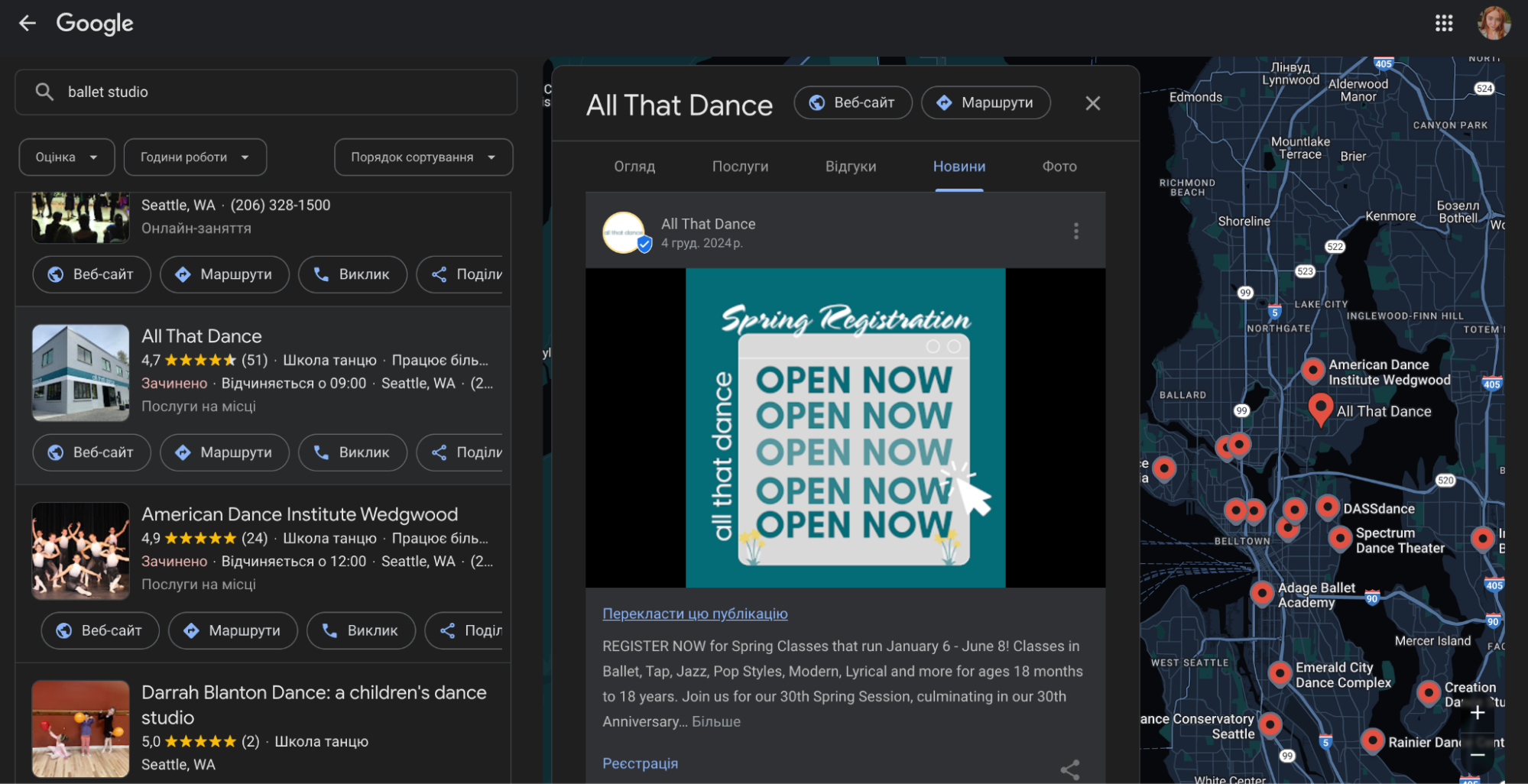Click the Kenmore label on the map
Image resolution: width=1528 pixels, height=784 pixels.
(x=1390, y=216)
